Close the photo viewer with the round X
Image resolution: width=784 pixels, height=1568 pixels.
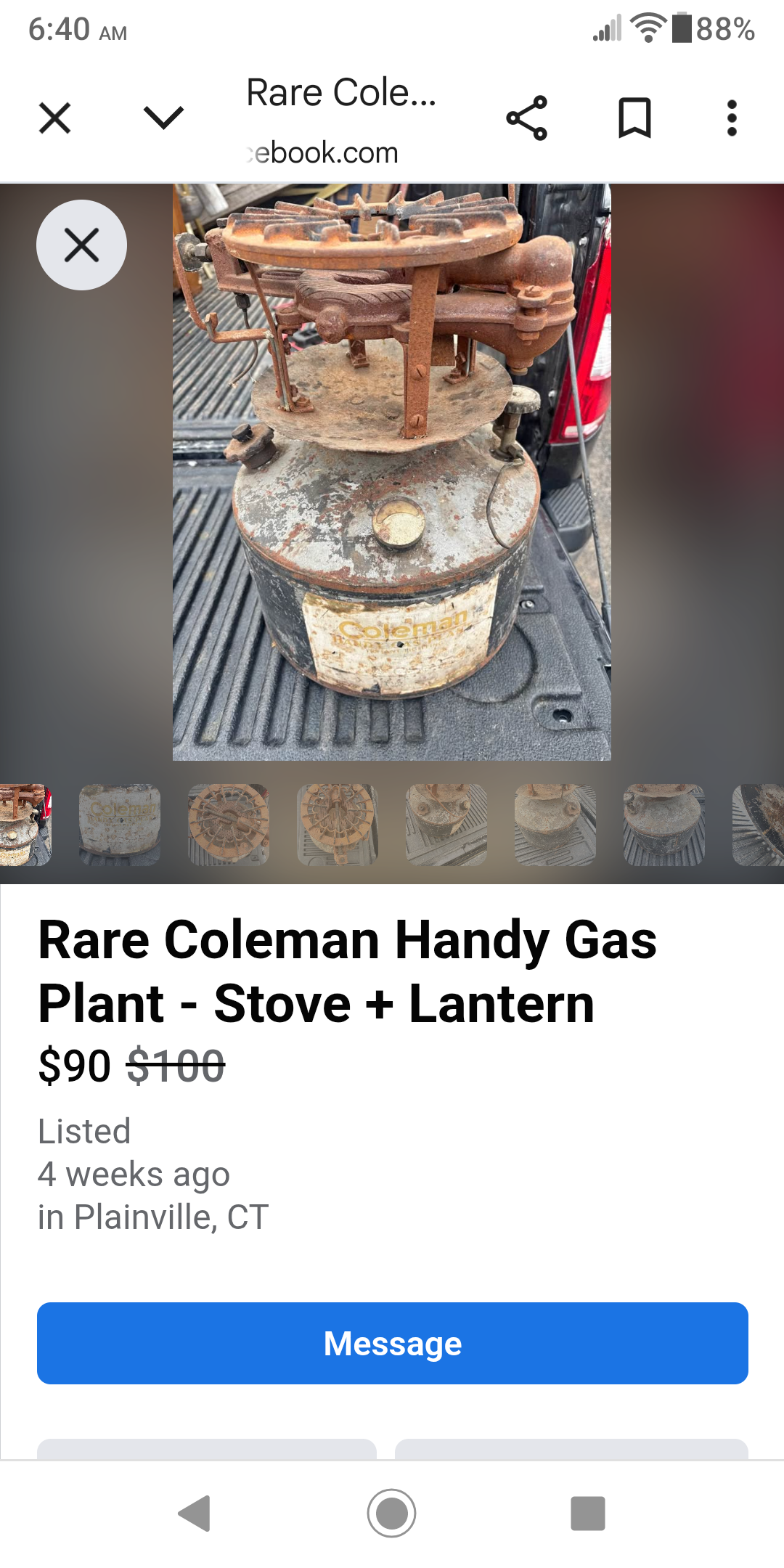point(82,245)
